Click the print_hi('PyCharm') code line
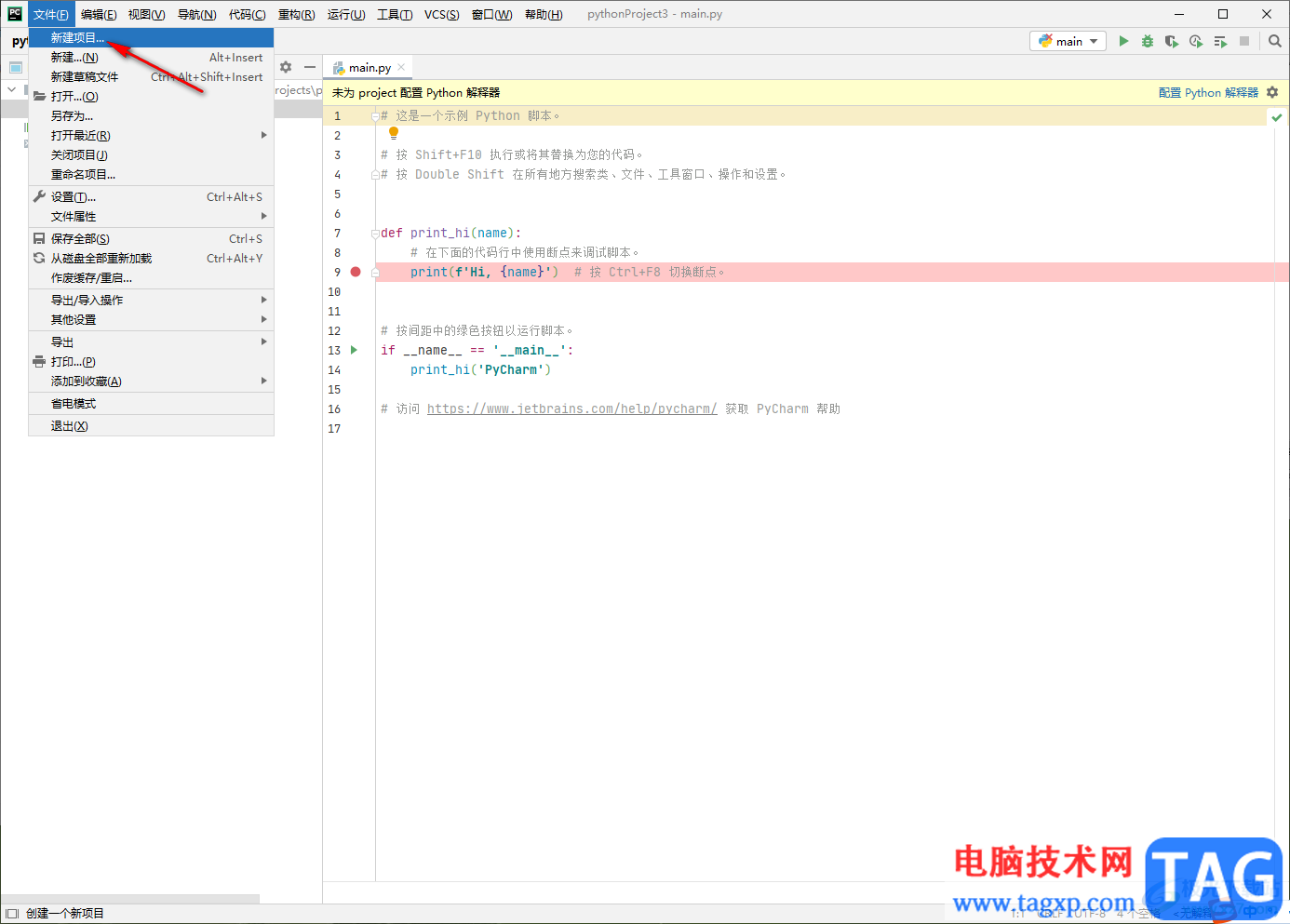This screenshot has height=924, width=1290. click(x=480, y=369)
